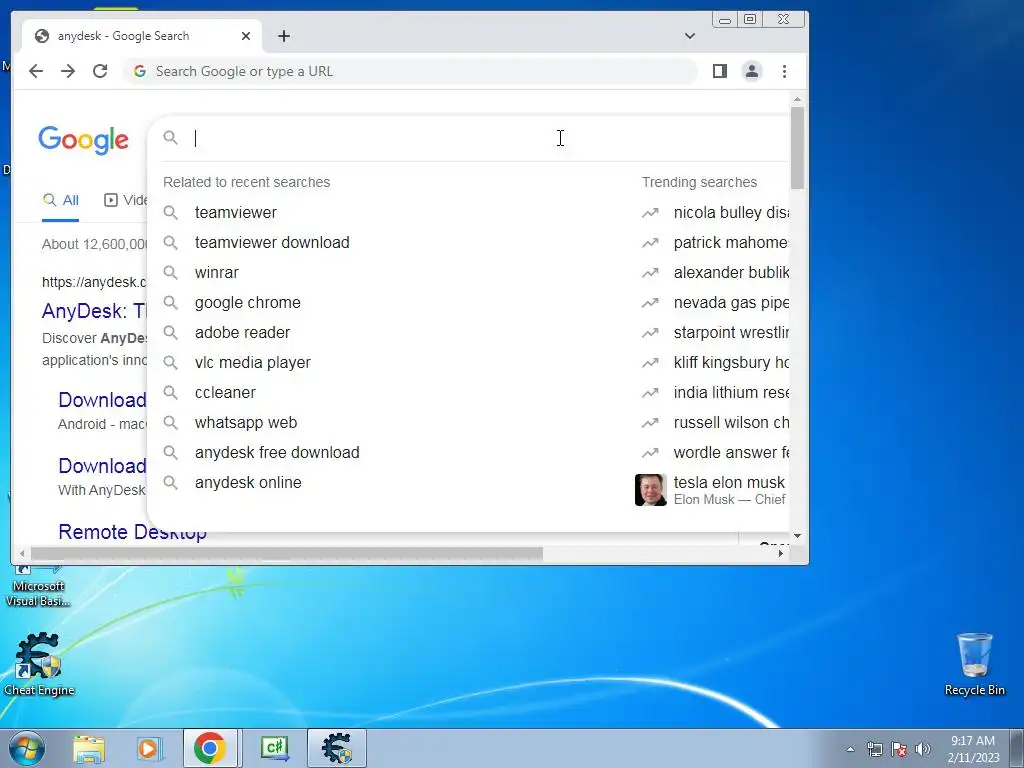Screen dimensions: 1024x768
Task: Pick the google chrome suggestion
Action: tap(248, 302)
